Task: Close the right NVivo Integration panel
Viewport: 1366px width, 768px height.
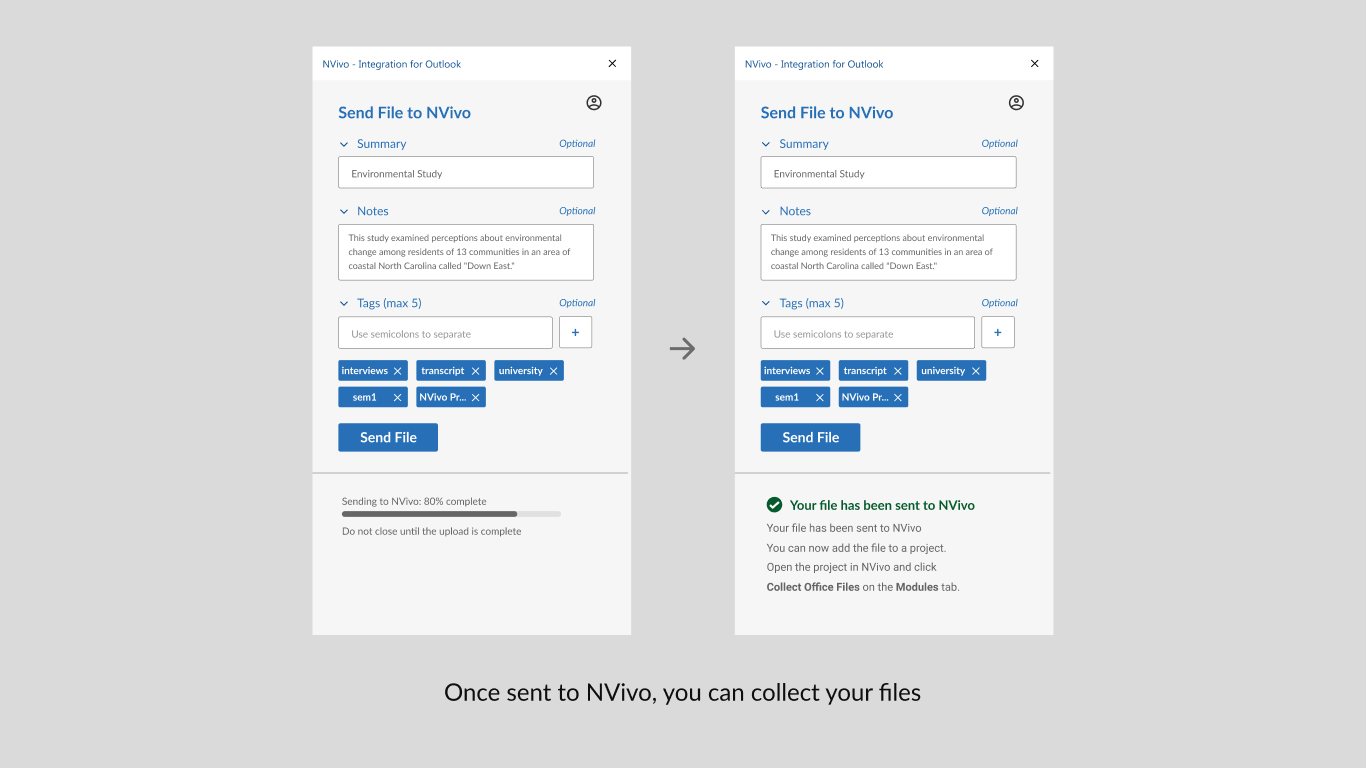Action: click(x=1035, y=63)
